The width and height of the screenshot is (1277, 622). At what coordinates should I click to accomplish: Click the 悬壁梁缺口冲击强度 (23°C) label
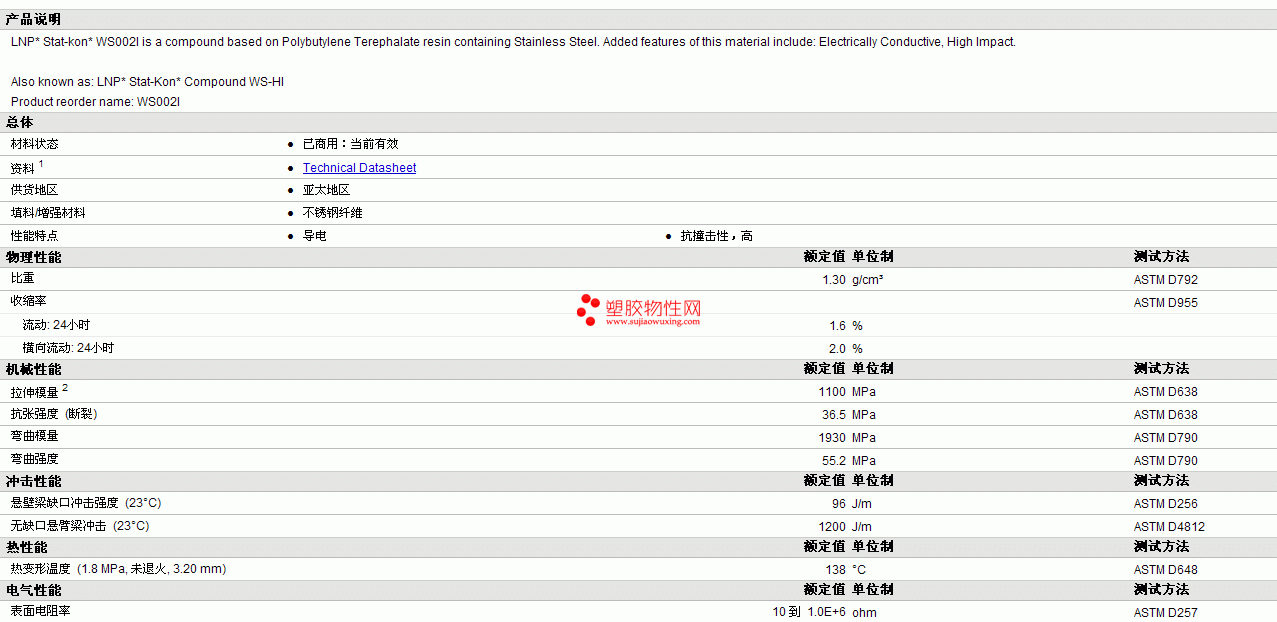point(86,503)
